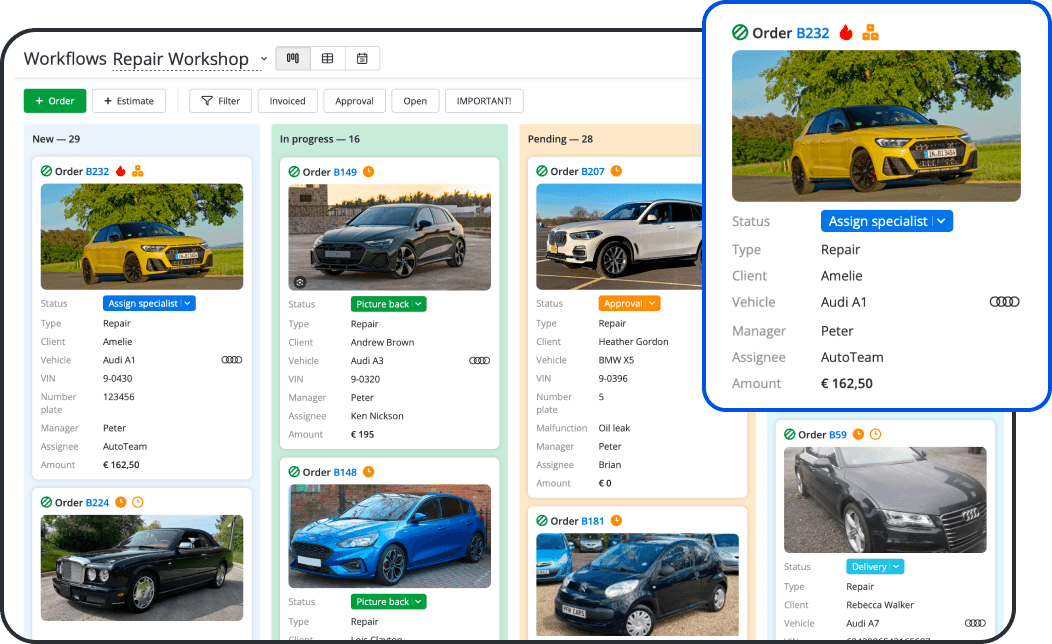1052x644 pixels.
Task: Open yellow Audi photo on board B232 card
Action: click(142, 237)
